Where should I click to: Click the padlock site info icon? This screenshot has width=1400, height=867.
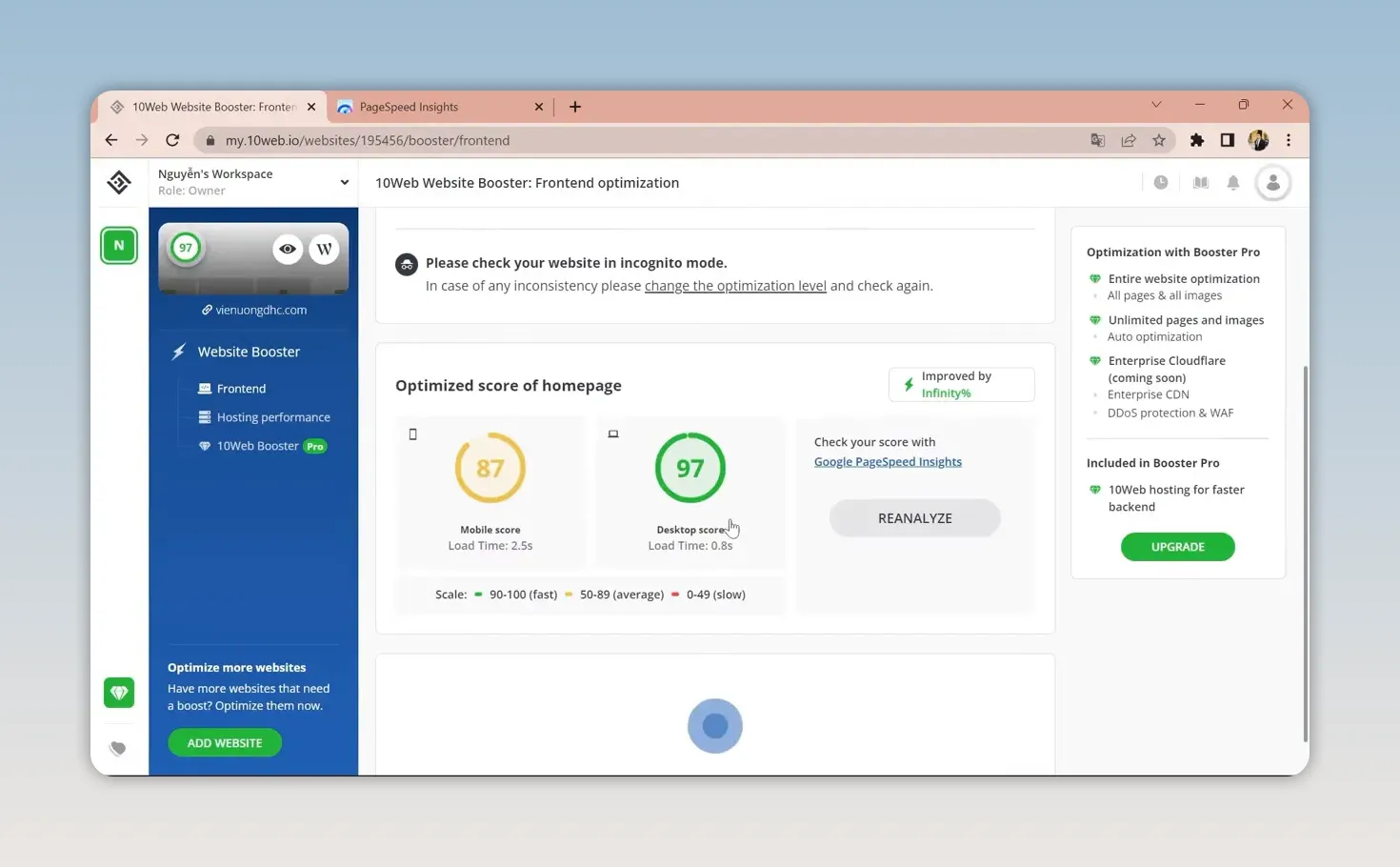coord(210,140)
